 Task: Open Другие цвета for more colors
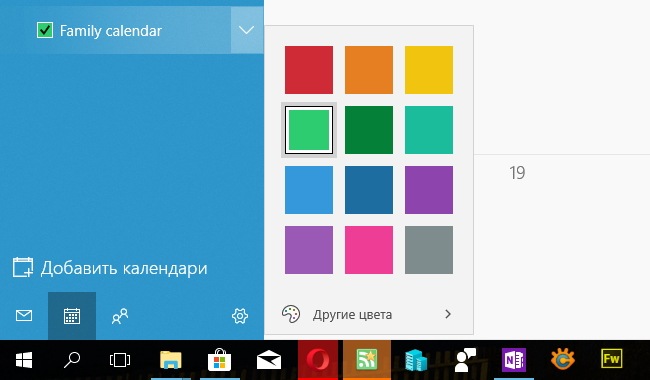click(369, 314)
